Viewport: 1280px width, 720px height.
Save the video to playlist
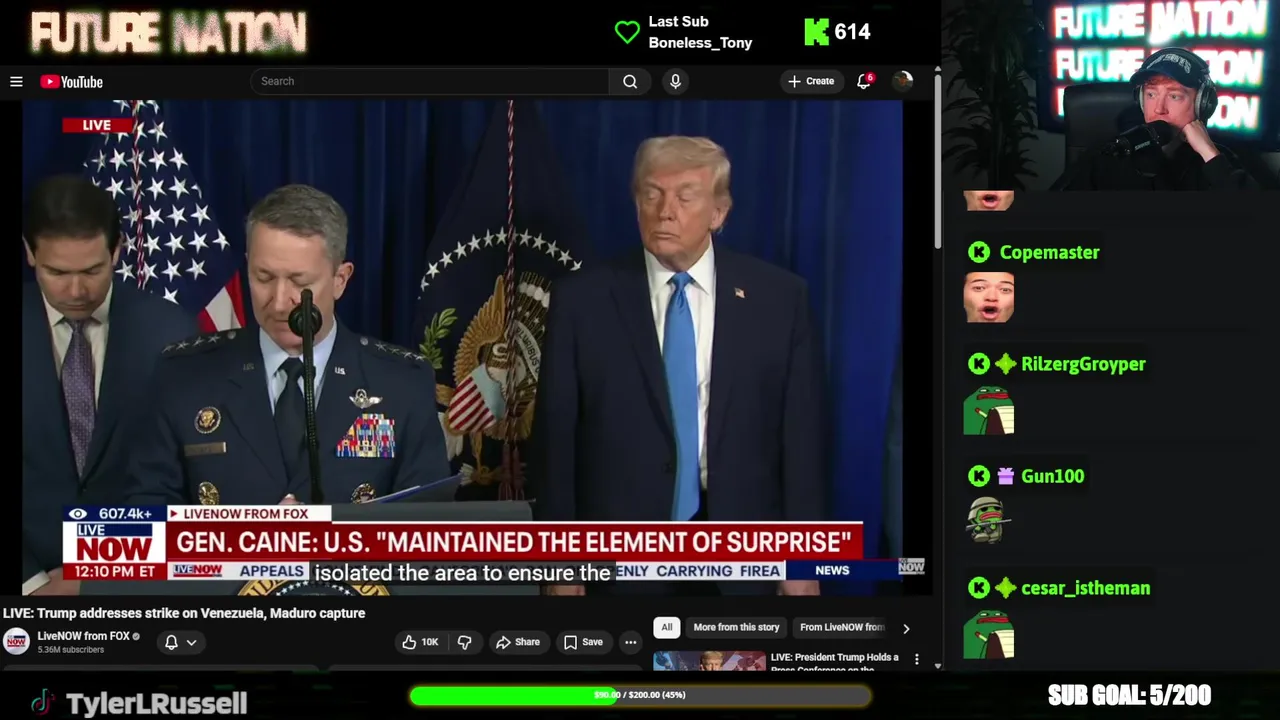point(583,642)
